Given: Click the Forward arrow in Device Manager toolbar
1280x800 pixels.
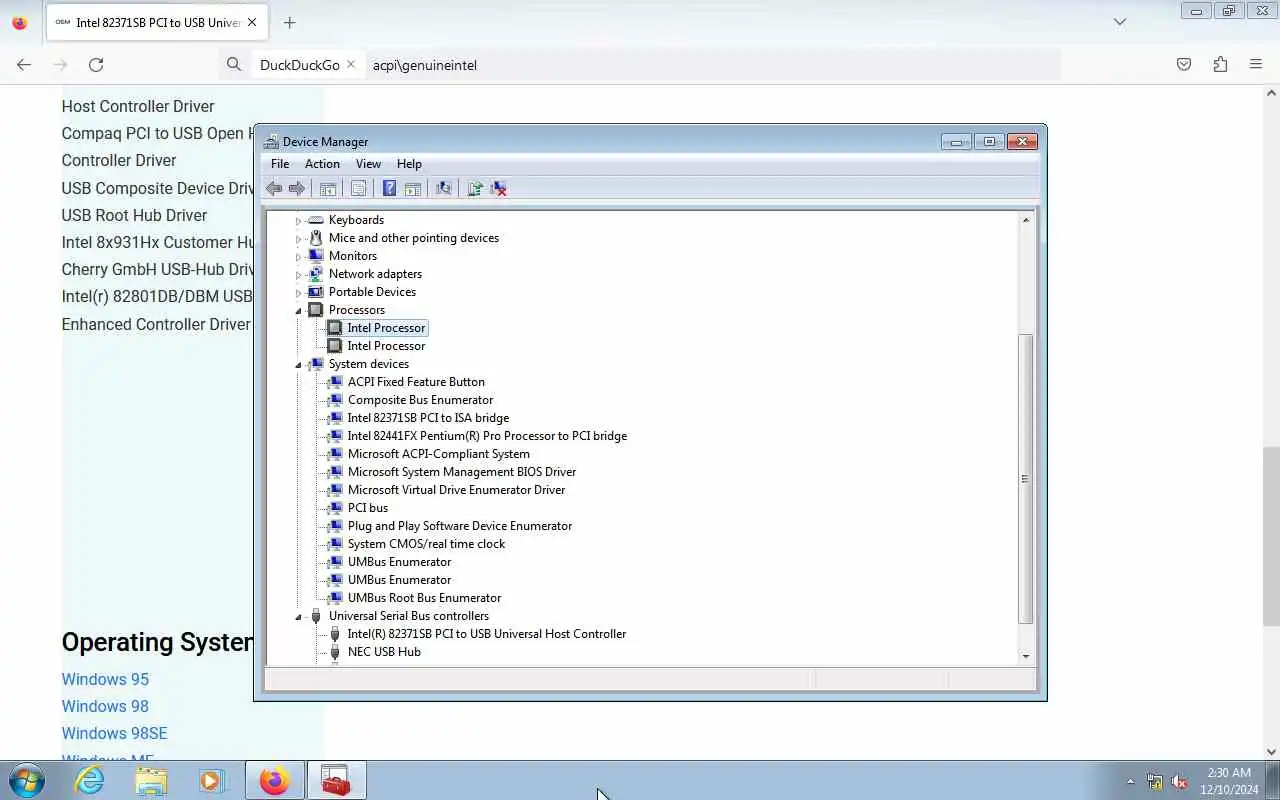Looking at the screenshot, I should (x=297, y=188).
